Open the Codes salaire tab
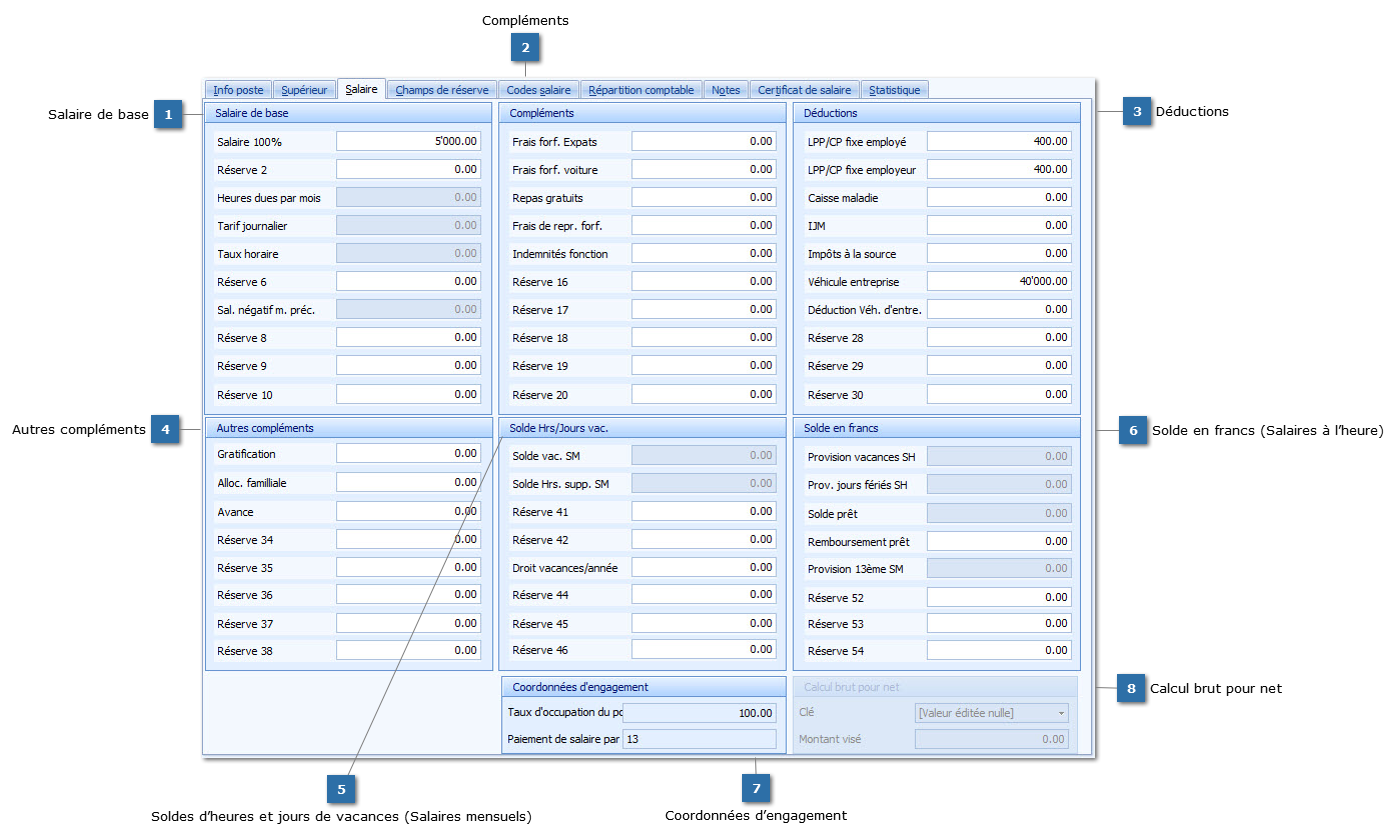The height and width of the screenshot is (840, 1400). 538,90
